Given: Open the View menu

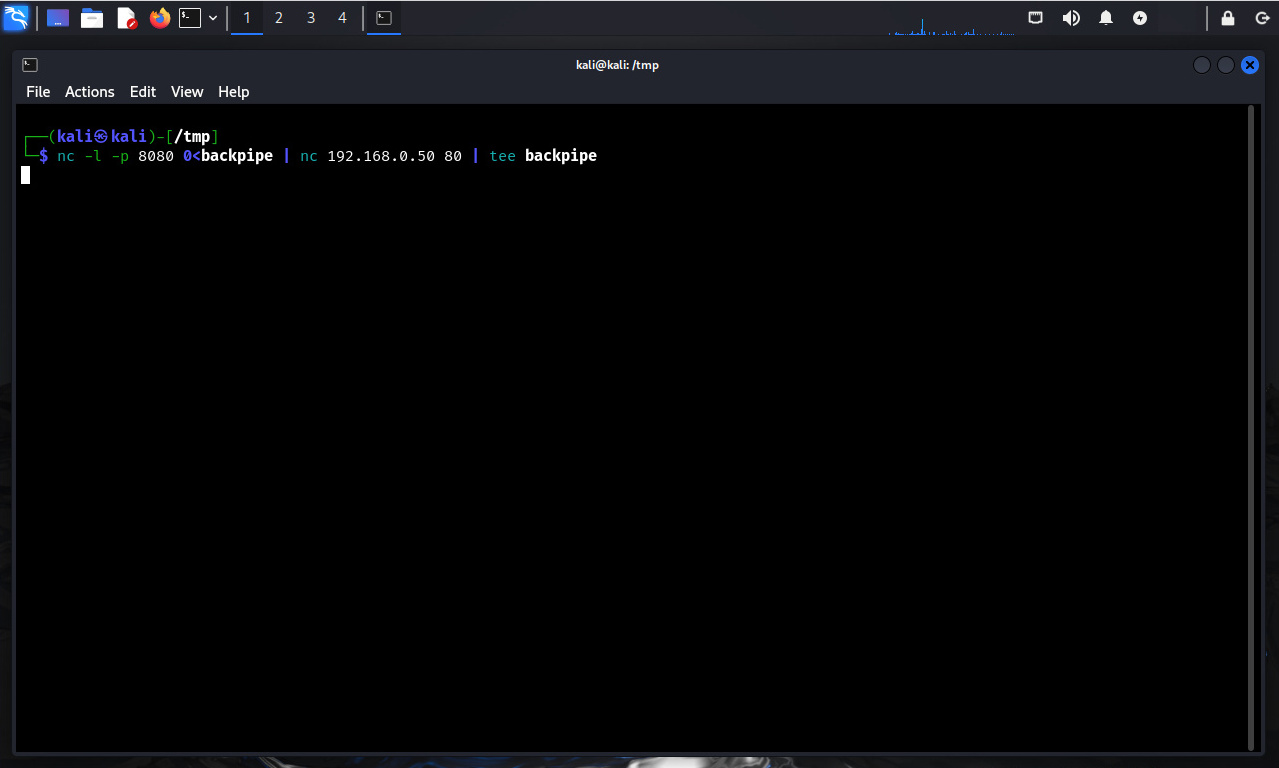Looking at the screenshot, I should click(187, 92).
